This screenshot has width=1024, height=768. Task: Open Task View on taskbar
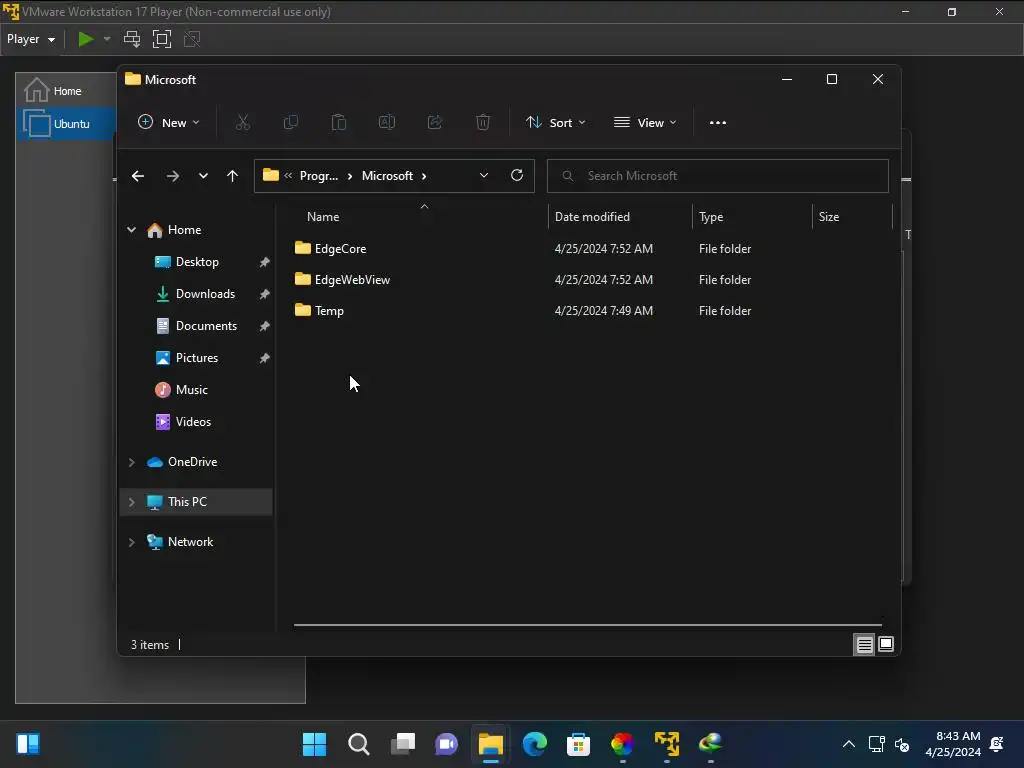tap(403, 744)
